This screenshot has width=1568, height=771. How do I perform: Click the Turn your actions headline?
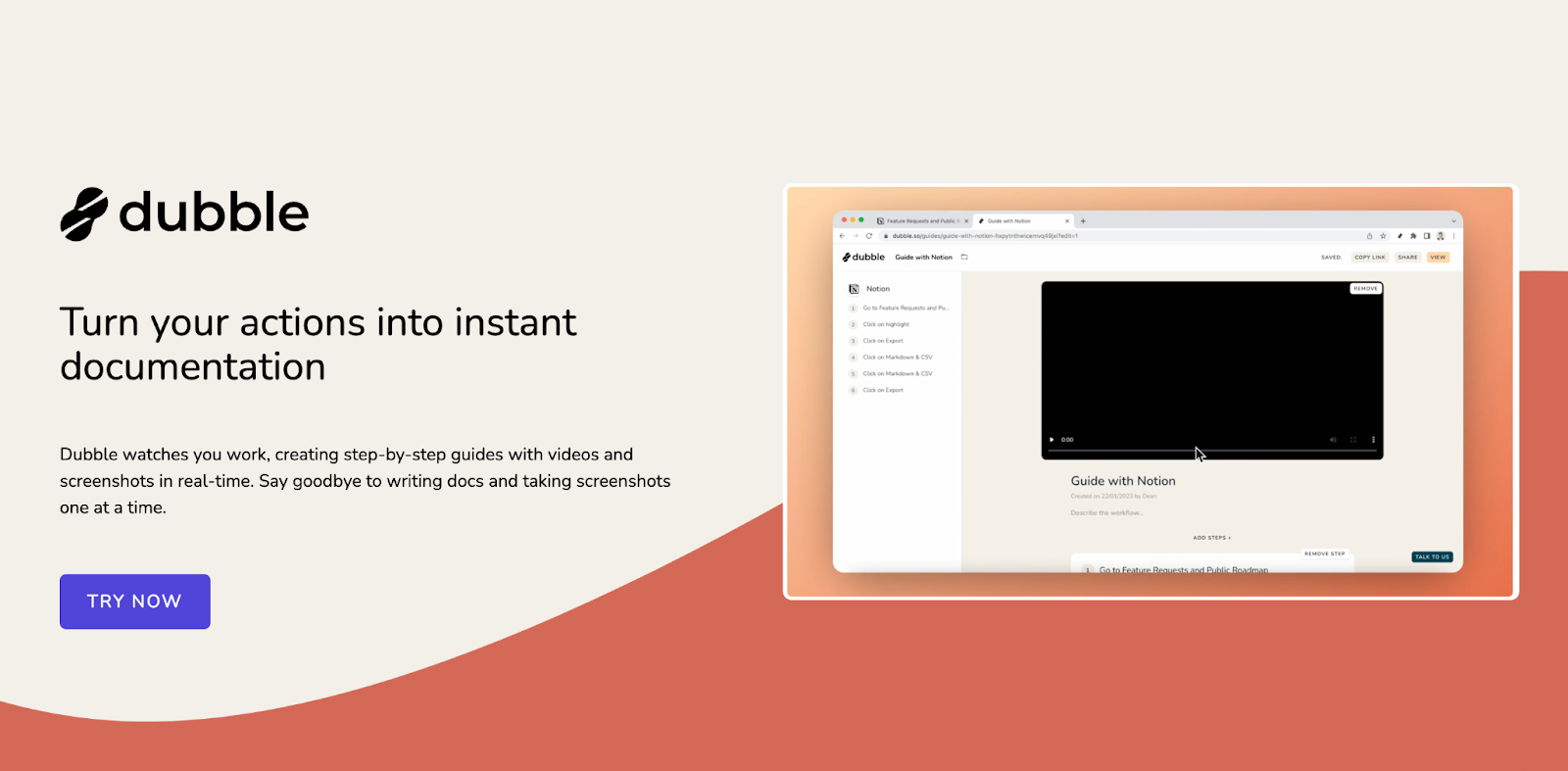tap(318, 345)
